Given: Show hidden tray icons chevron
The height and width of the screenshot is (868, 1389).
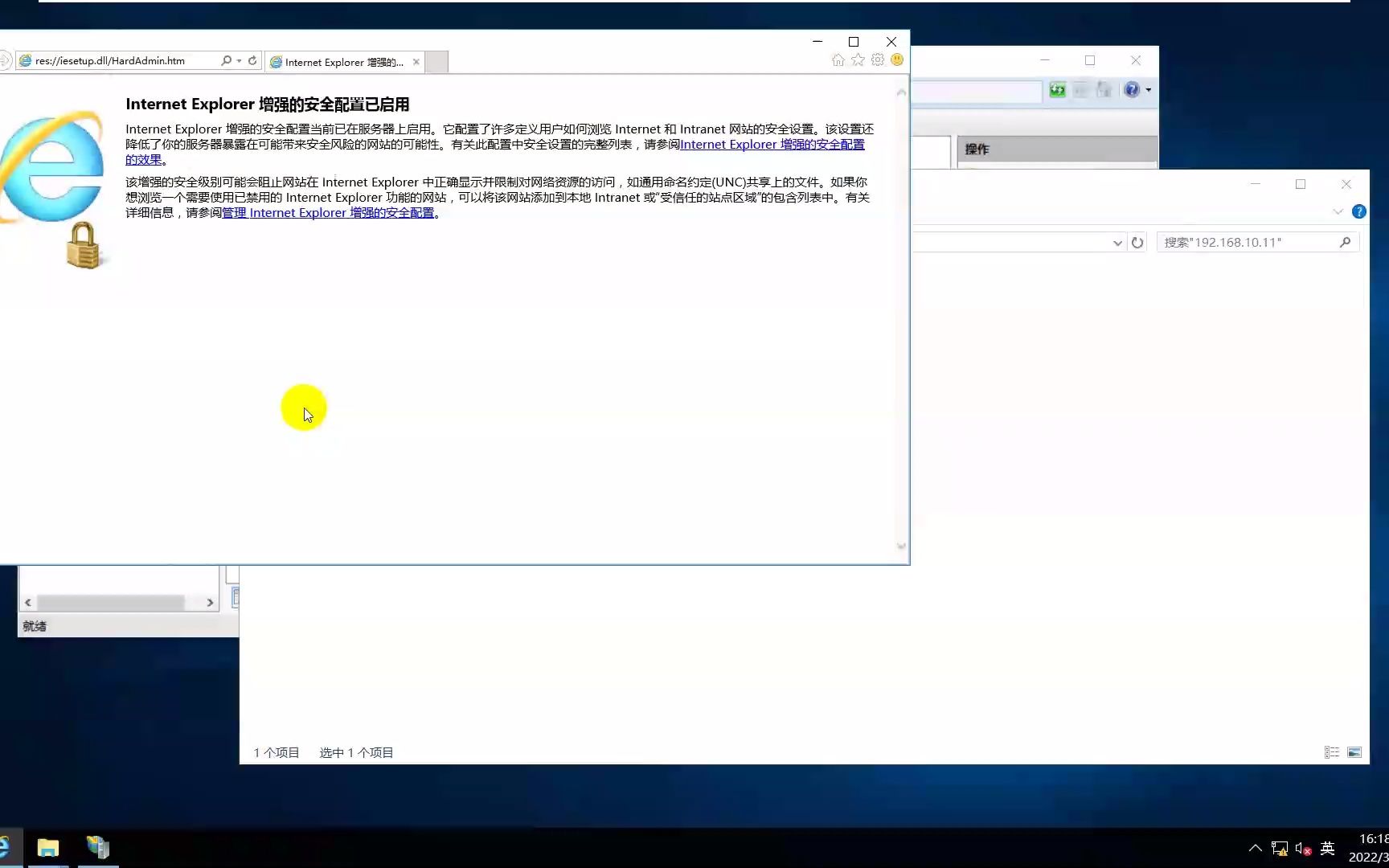Looking at the screenshot, I should click(1256, 848).
